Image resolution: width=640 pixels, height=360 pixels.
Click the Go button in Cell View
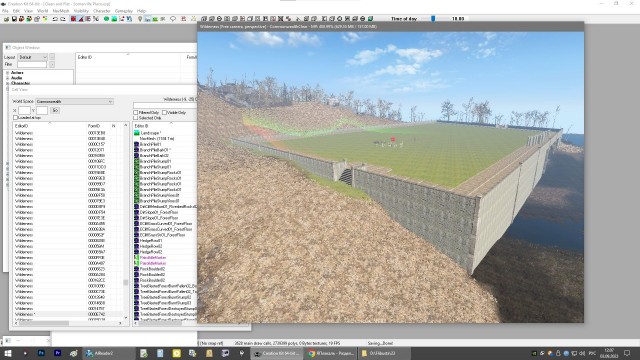point(55,111)
